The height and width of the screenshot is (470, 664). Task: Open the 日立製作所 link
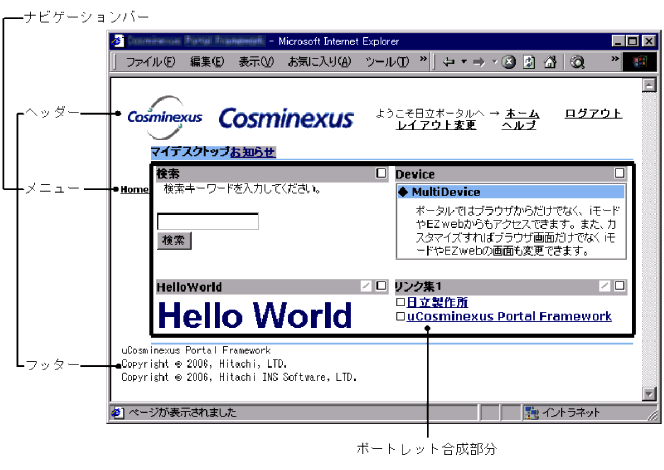[x=437, y=302]
